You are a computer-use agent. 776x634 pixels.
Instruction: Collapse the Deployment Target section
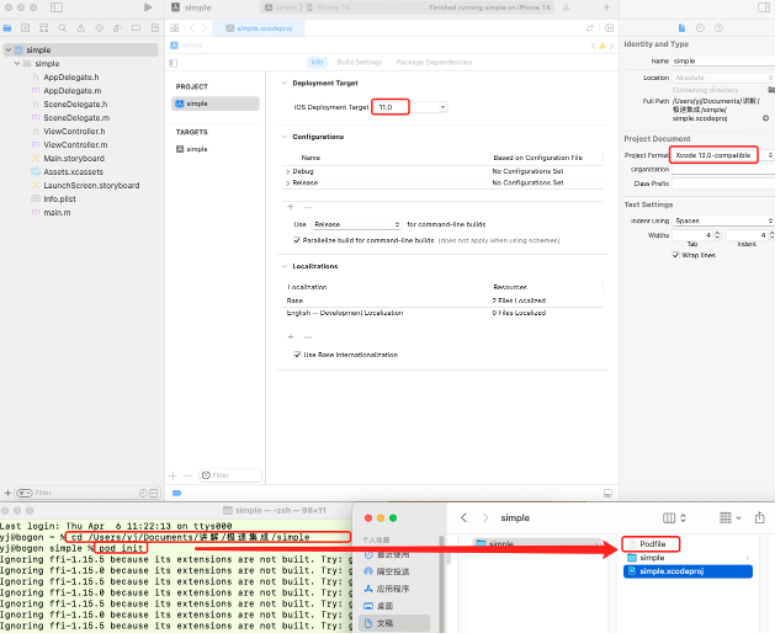pos(284,83)
